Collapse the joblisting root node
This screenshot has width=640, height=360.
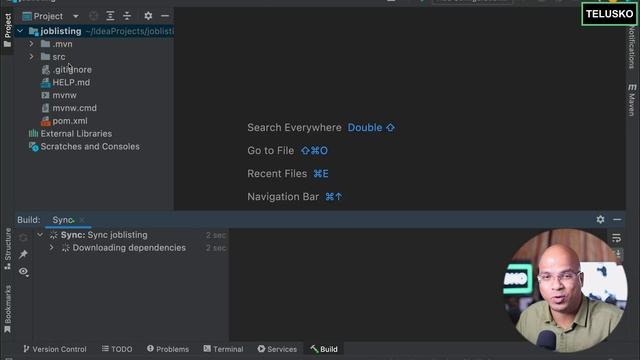coord(20,31)
